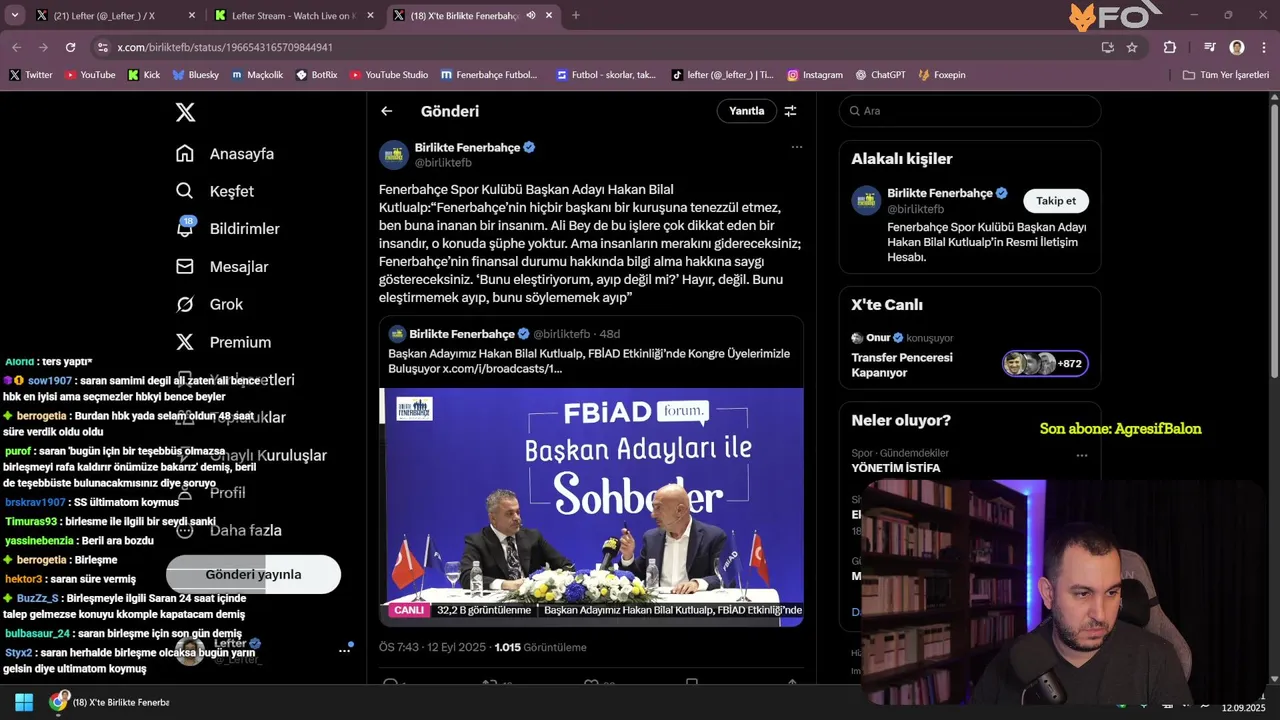This screenshot has height=720, width=1280.
Task: Open reply filter settings icon beside Yanıtla
Action: [790, 111]
